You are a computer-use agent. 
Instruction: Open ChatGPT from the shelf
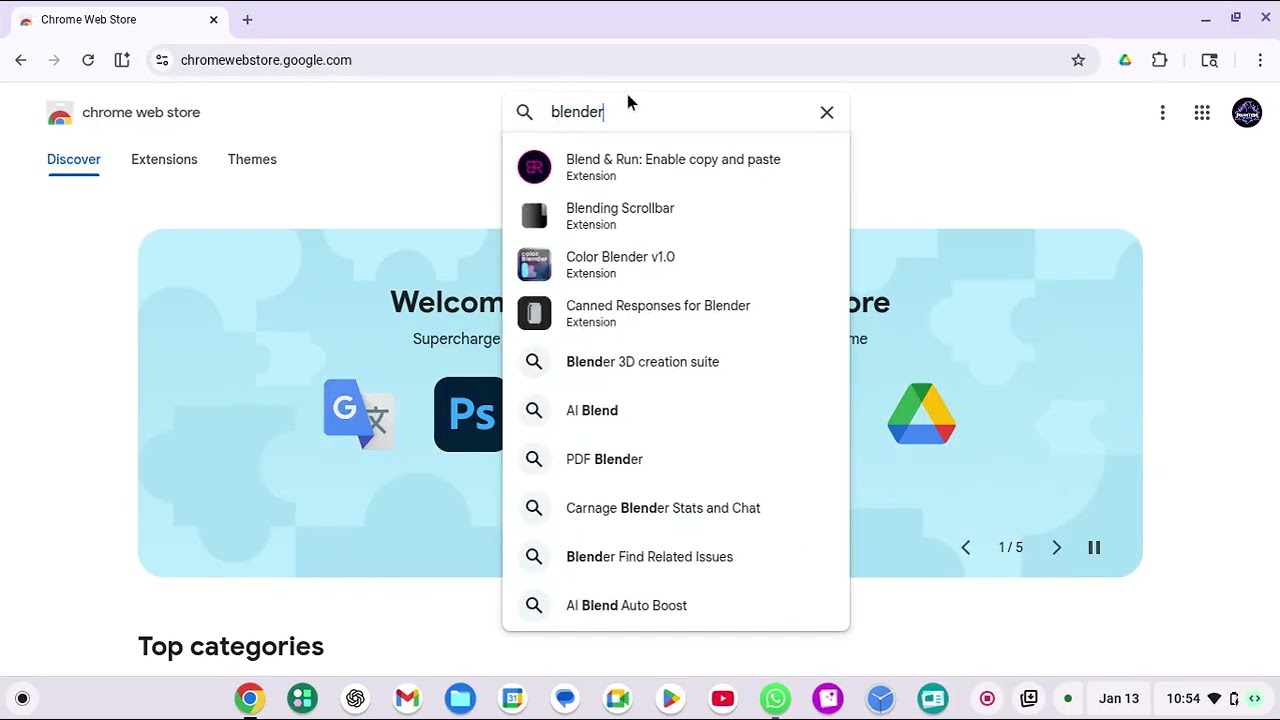(355, 698)
